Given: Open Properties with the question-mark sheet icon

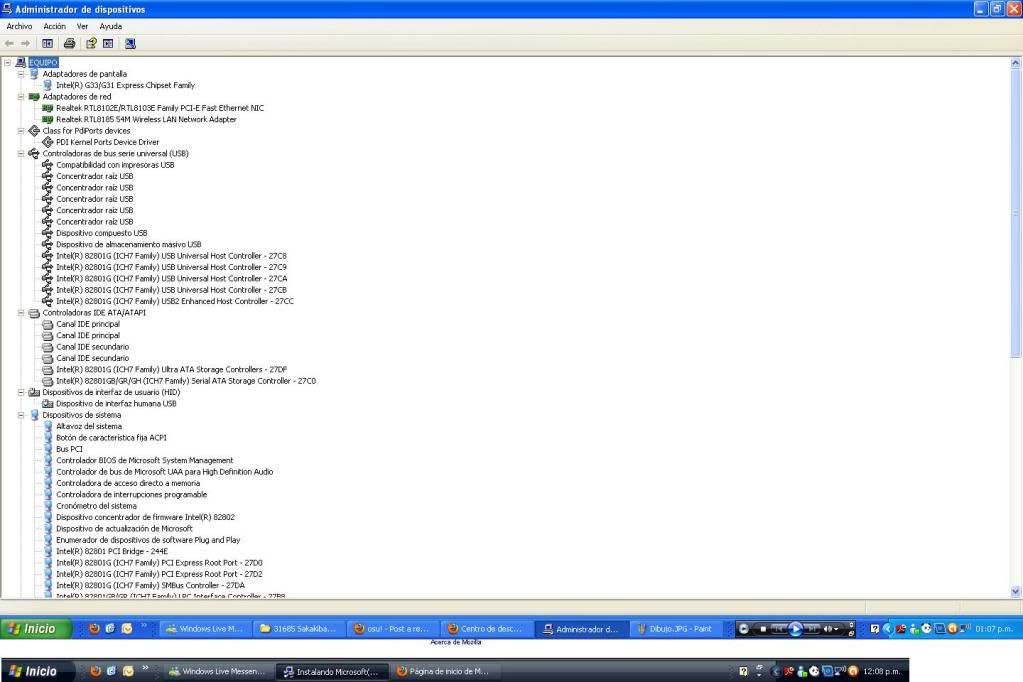Looking at the screenshot, I should pyautogui.click(x=91, y=44).
